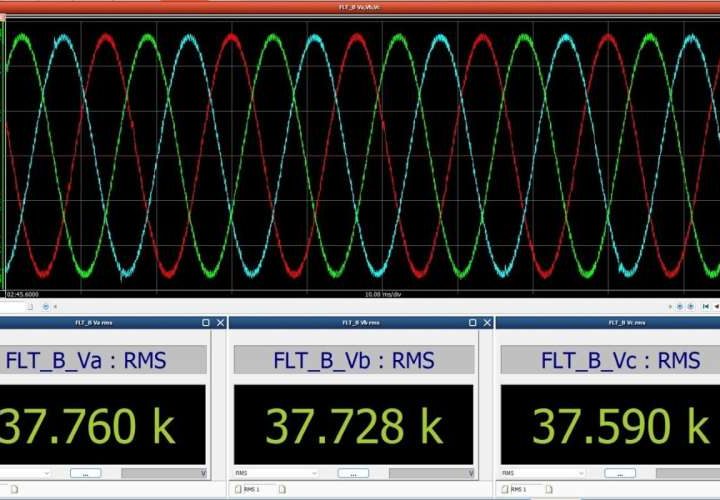Add a new page tab in Va panel
This screenshot has width=720, height=500.
click(14, 489)
